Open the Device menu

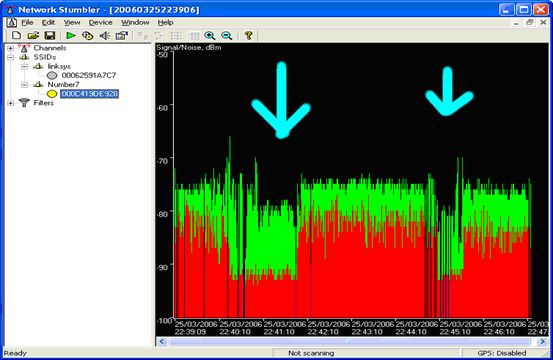point(100,23)
